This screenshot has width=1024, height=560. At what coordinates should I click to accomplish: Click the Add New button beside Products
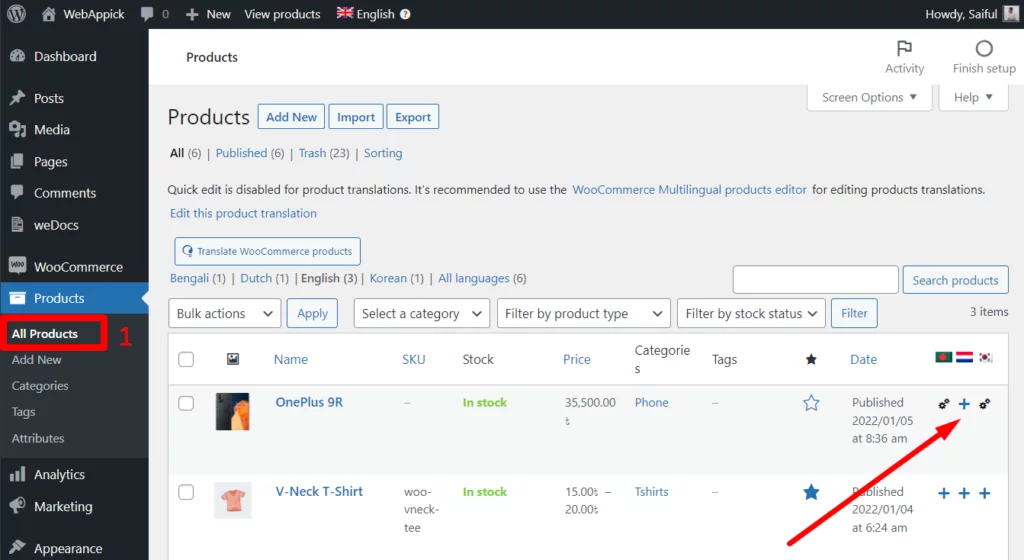tap(291, 117)
